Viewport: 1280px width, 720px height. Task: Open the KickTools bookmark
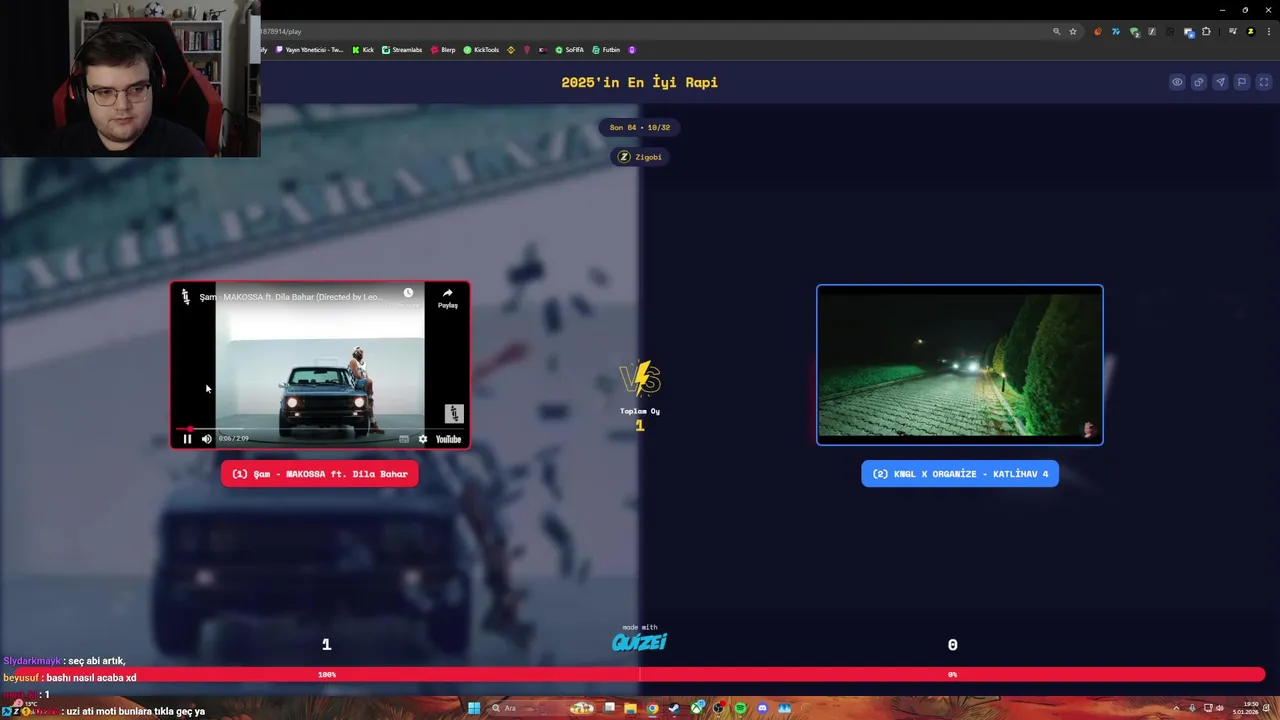(481, 50)
